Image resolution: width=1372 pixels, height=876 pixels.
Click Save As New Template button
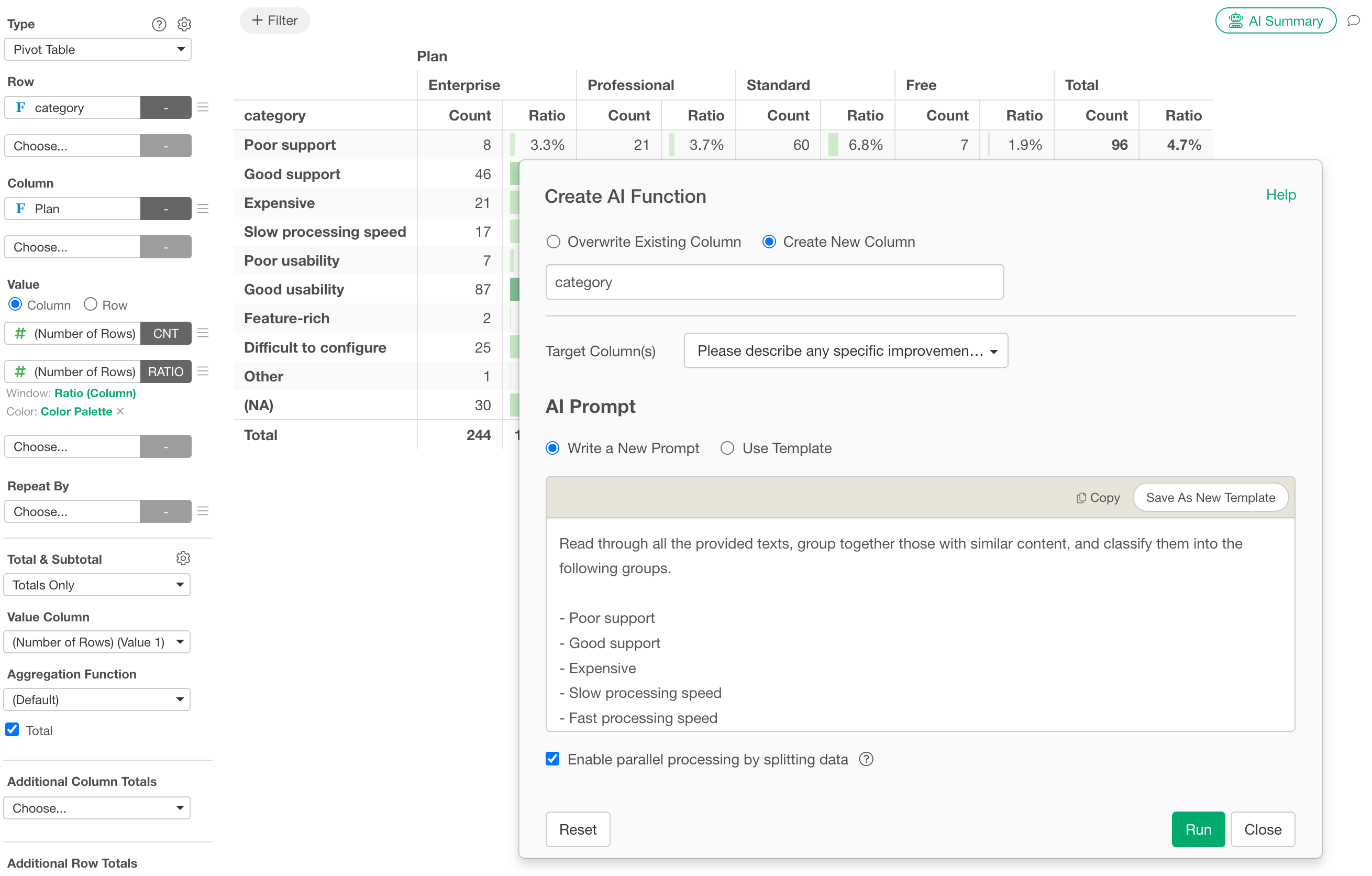[1211, 497]
